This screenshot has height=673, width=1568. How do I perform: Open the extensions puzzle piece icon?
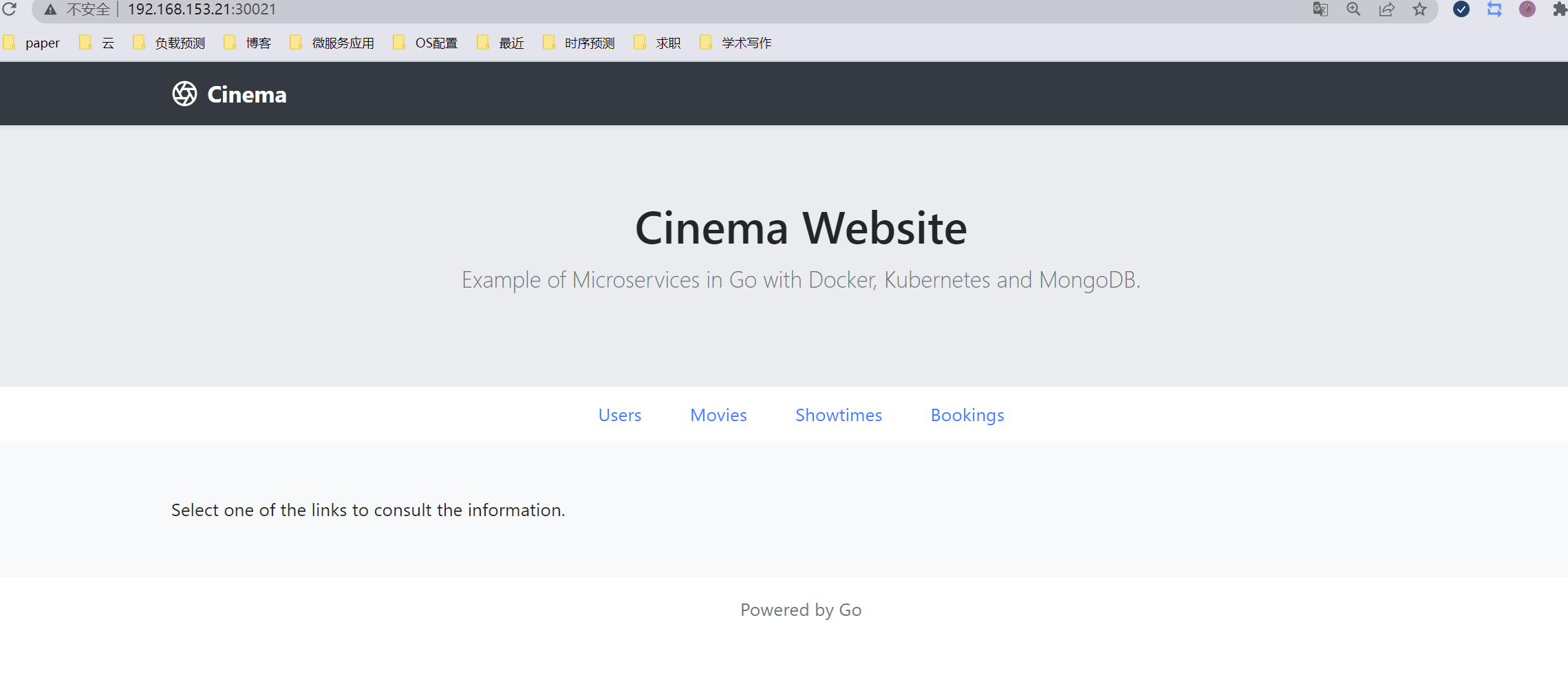click(1560, 9)
